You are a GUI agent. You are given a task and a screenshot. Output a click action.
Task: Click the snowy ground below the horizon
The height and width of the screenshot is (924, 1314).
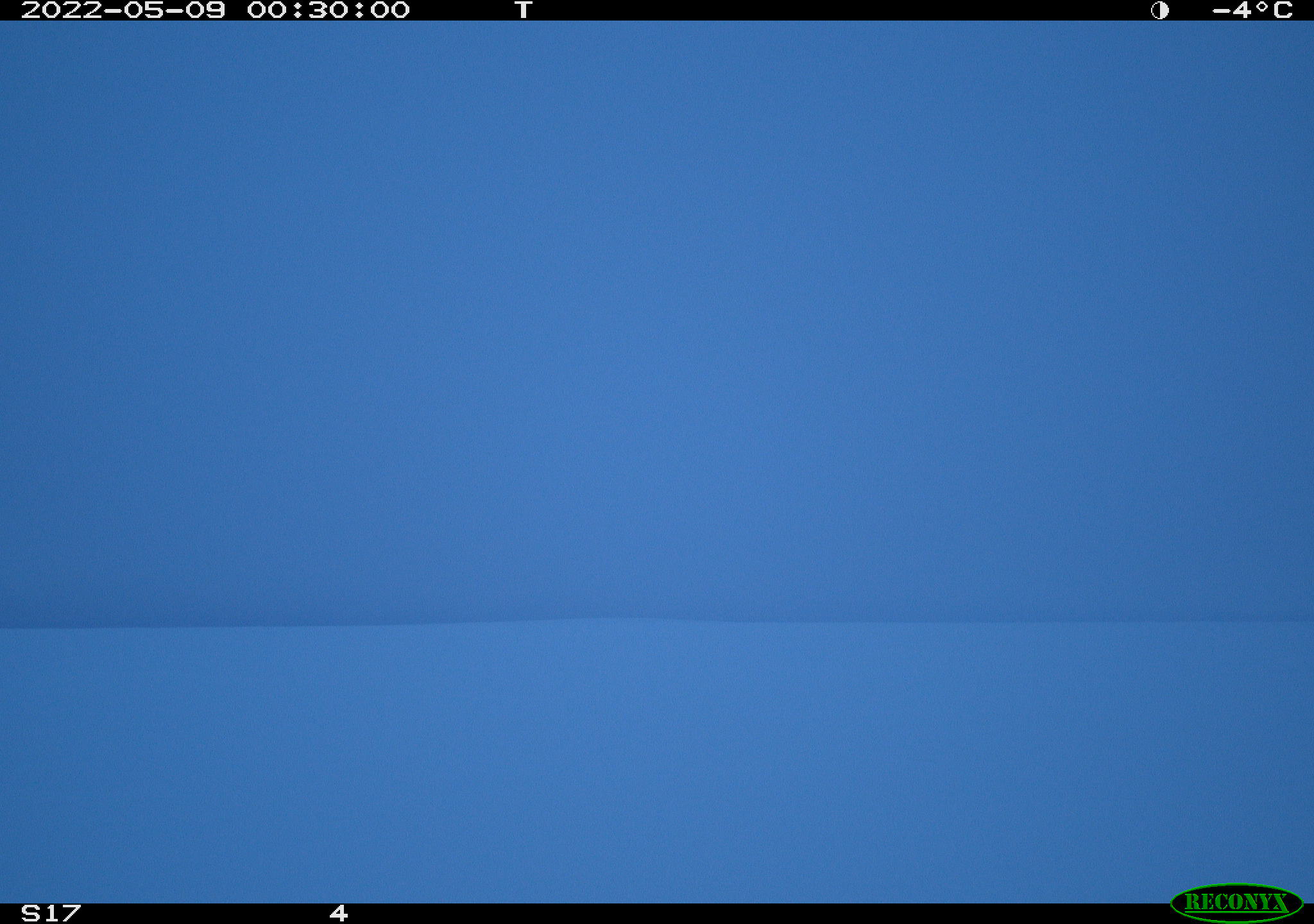click(x=657, y=764)
